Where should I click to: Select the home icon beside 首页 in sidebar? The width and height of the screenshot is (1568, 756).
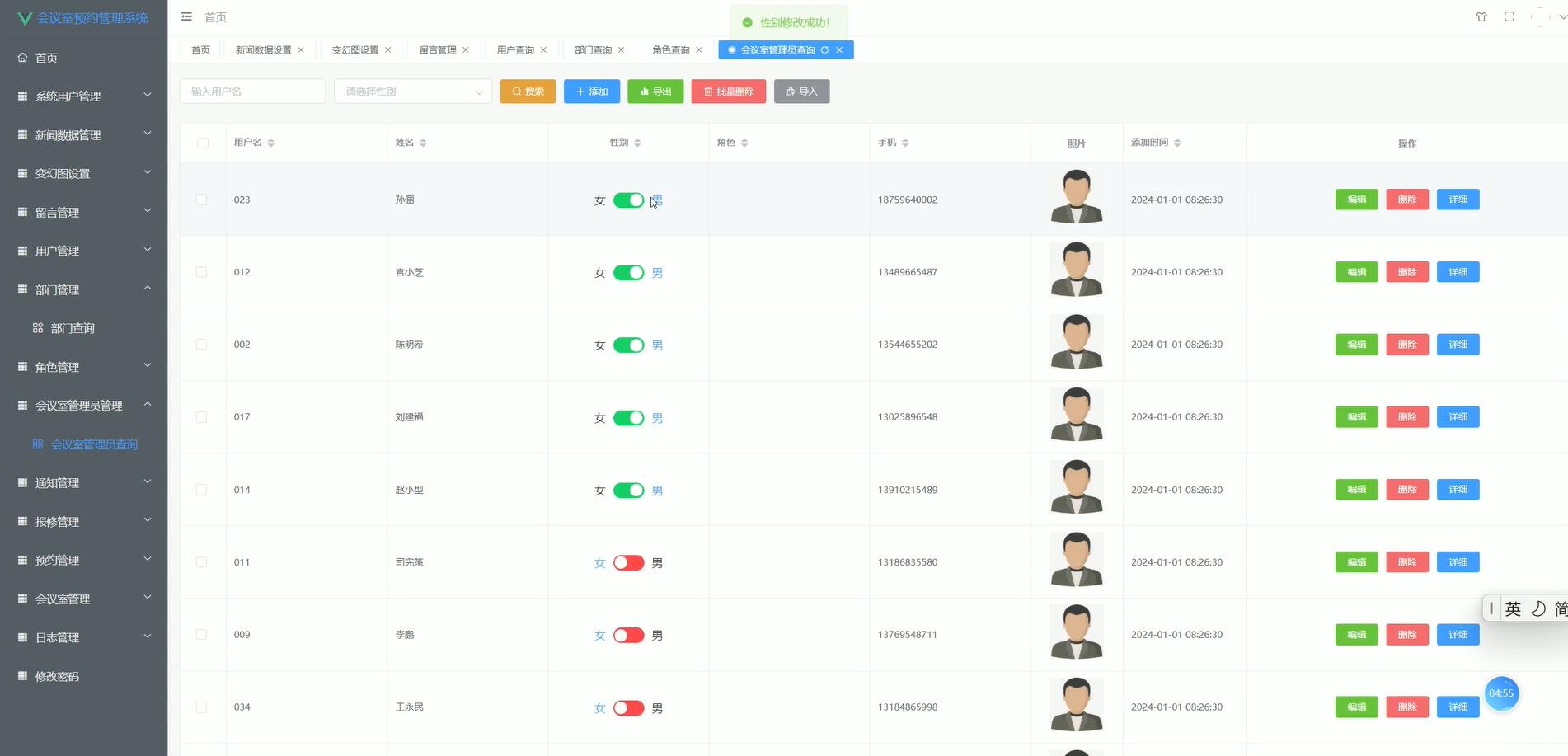[22, 57]
